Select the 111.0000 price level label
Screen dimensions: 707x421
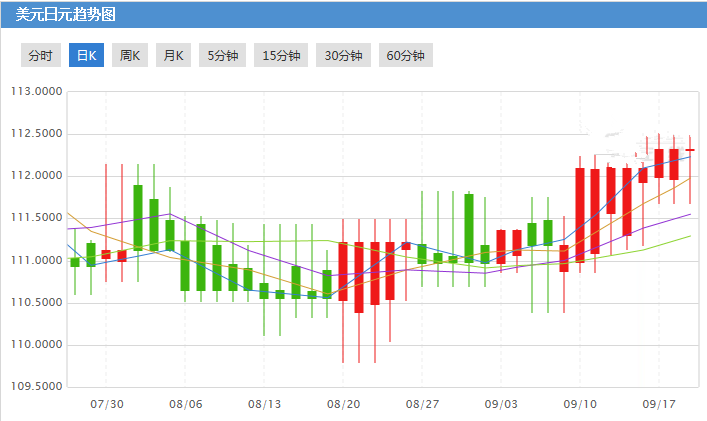36,261
